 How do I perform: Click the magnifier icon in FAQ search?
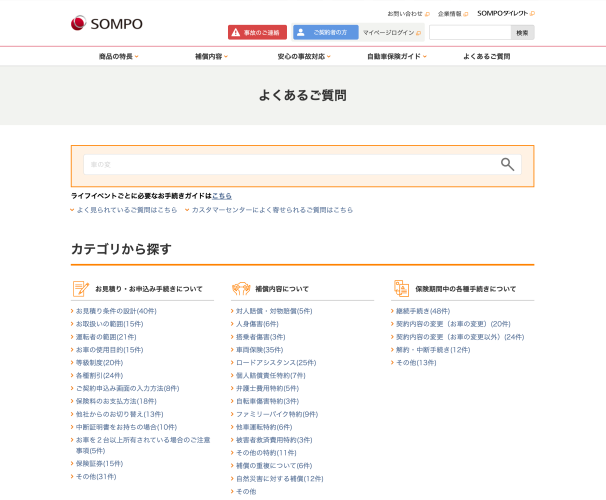click(507, 165)
